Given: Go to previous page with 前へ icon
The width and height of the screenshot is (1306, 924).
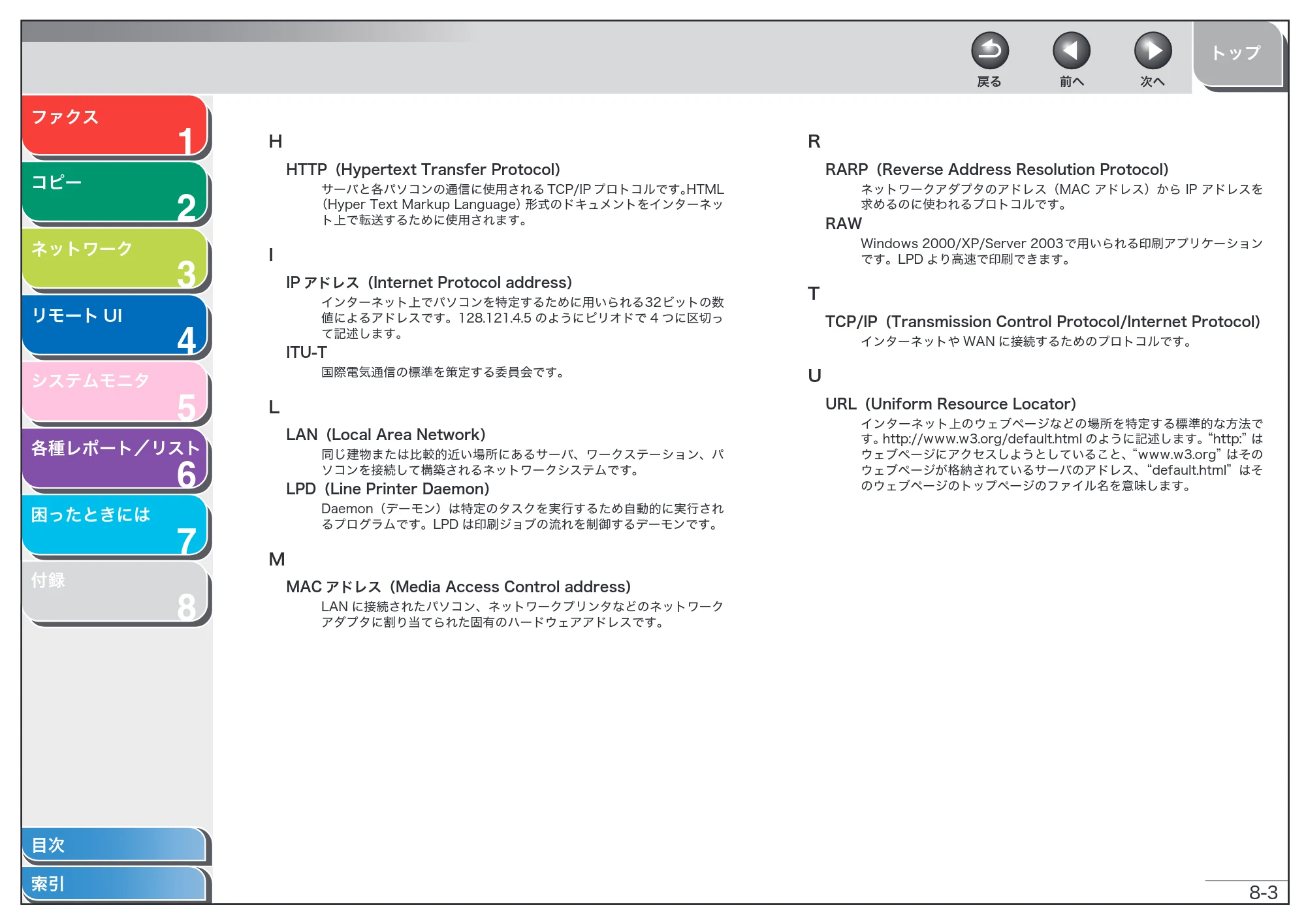Looking at the screenshot, I should (1071, 51).
